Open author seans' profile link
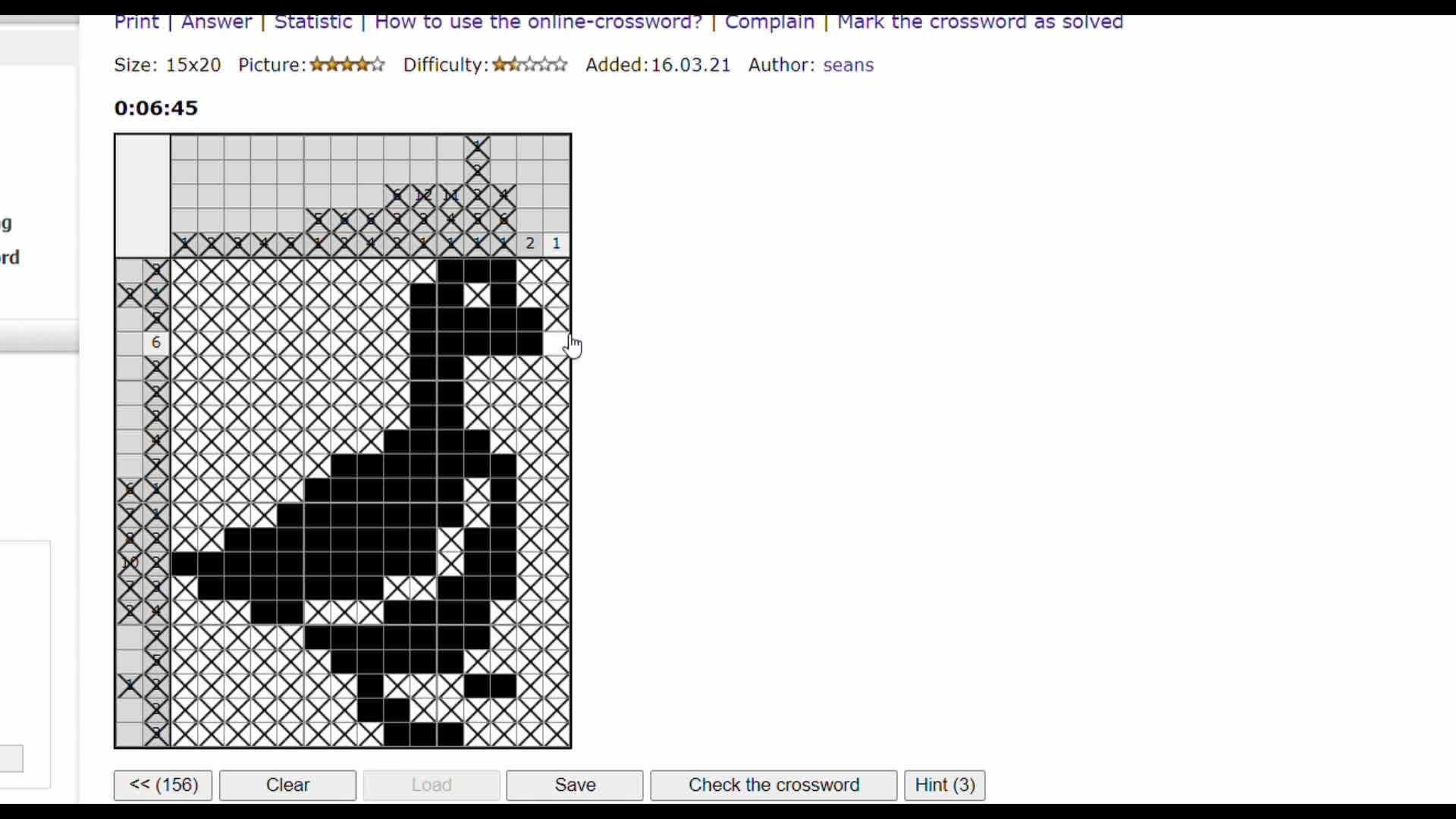 [848, 65]
